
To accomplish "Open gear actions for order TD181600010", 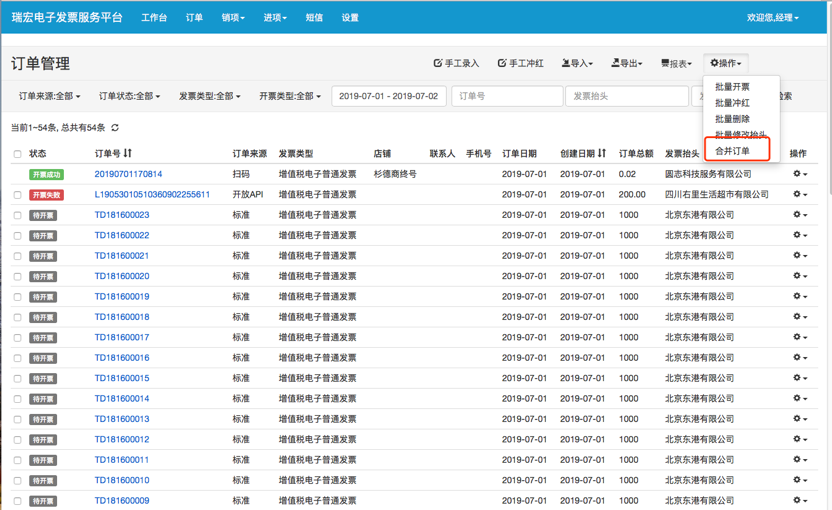I will (800, 480).
